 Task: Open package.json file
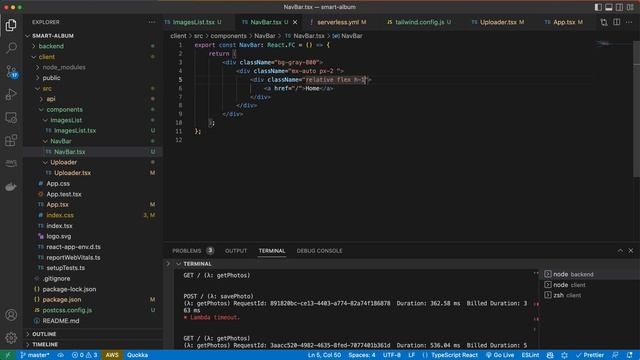(x=93, y=300)
